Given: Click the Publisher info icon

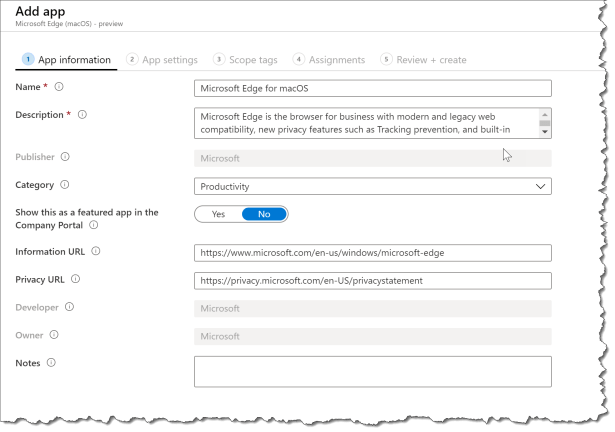Looking at the screenshot, I should click(65, 157).
